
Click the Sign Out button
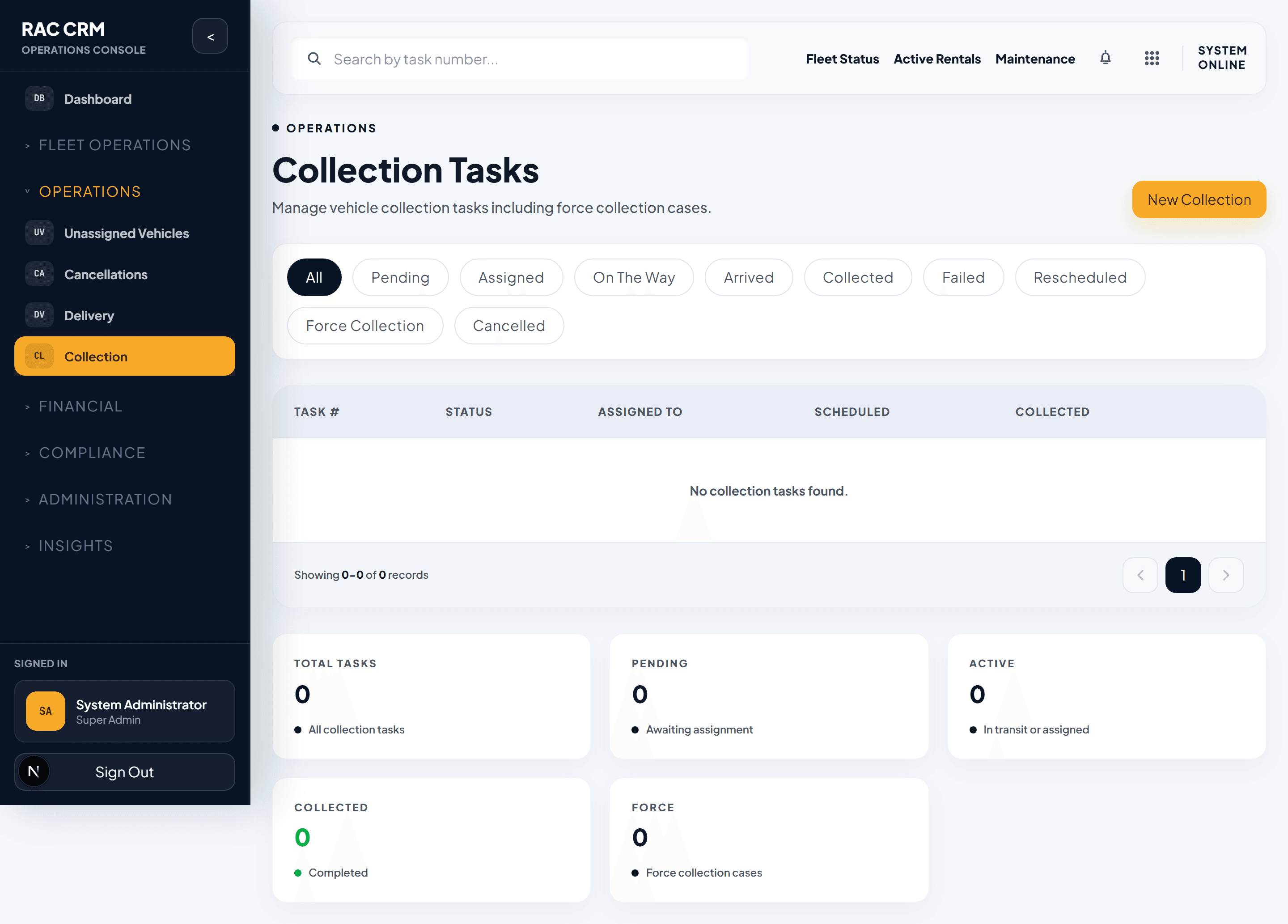(x=124, y=772)
